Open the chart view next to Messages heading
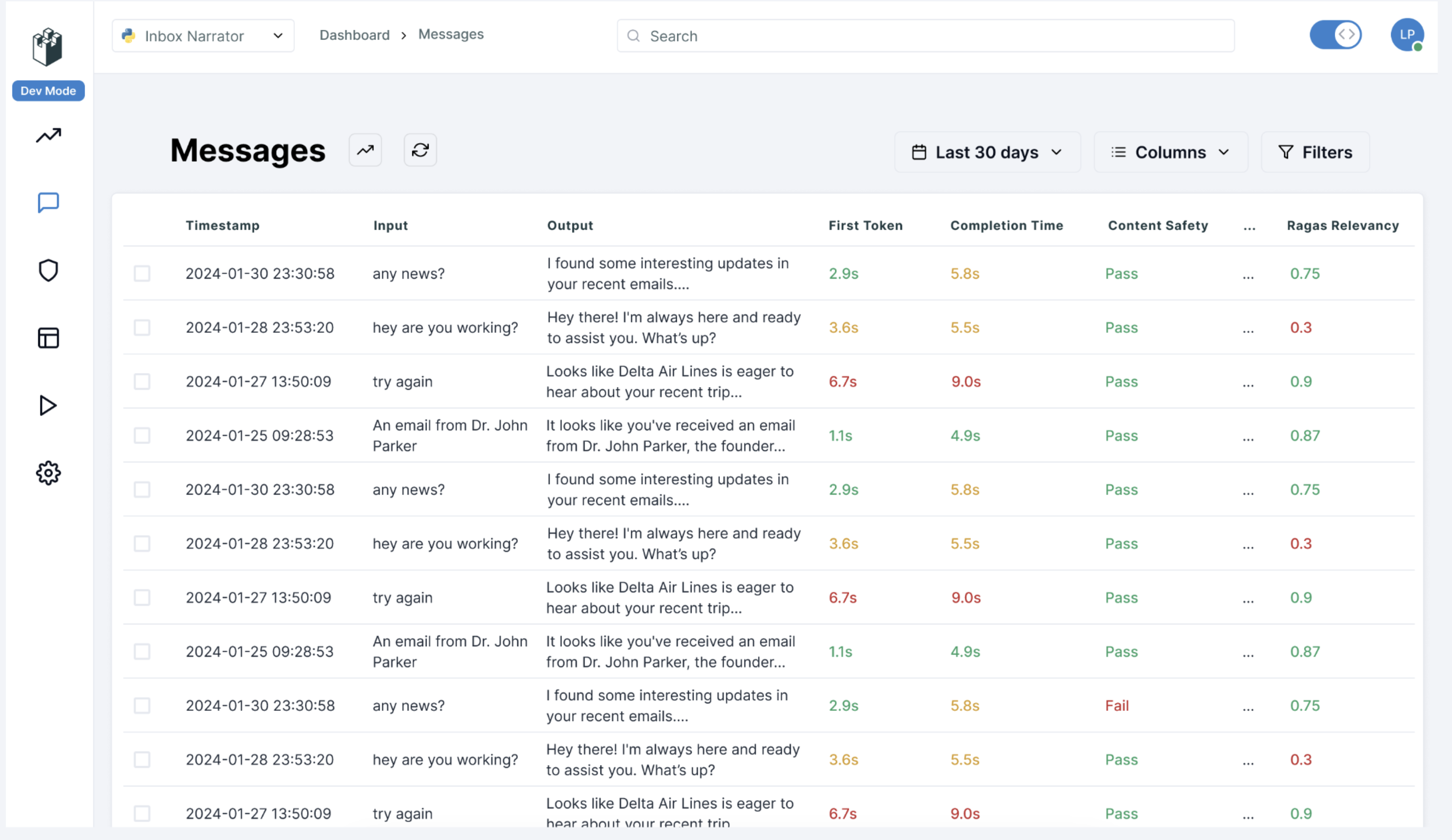This screenshot has width=1452, height=840. point(365,150)
